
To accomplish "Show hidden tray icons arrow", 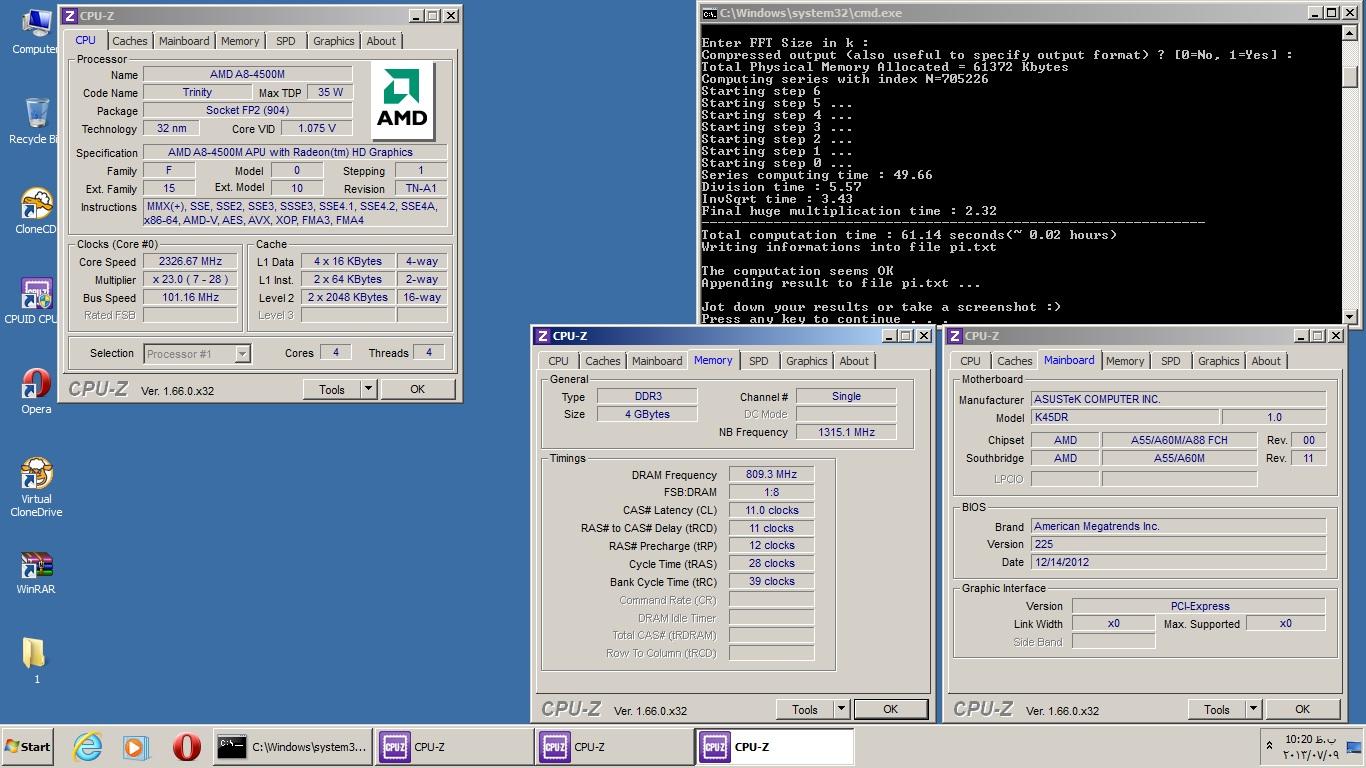I will (1270, 746).
